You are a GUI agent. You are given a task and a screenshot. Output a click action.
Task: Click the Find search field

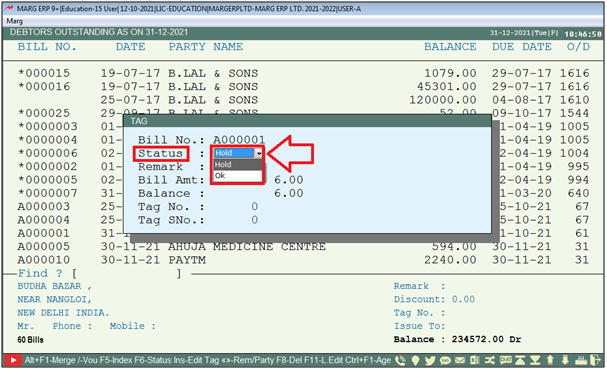[x=127, y=274]
